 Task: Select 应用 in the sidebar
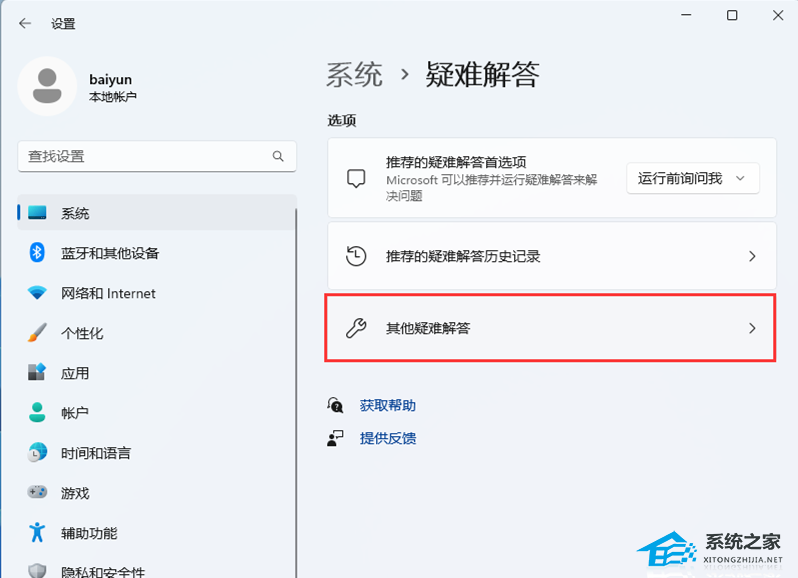coord(75,373)
